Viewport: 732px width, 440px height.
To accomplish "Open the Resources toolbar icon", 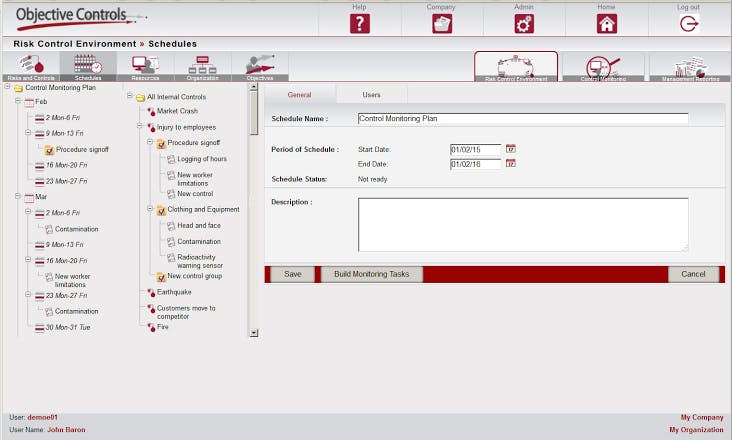I will (x=145, y=67).
